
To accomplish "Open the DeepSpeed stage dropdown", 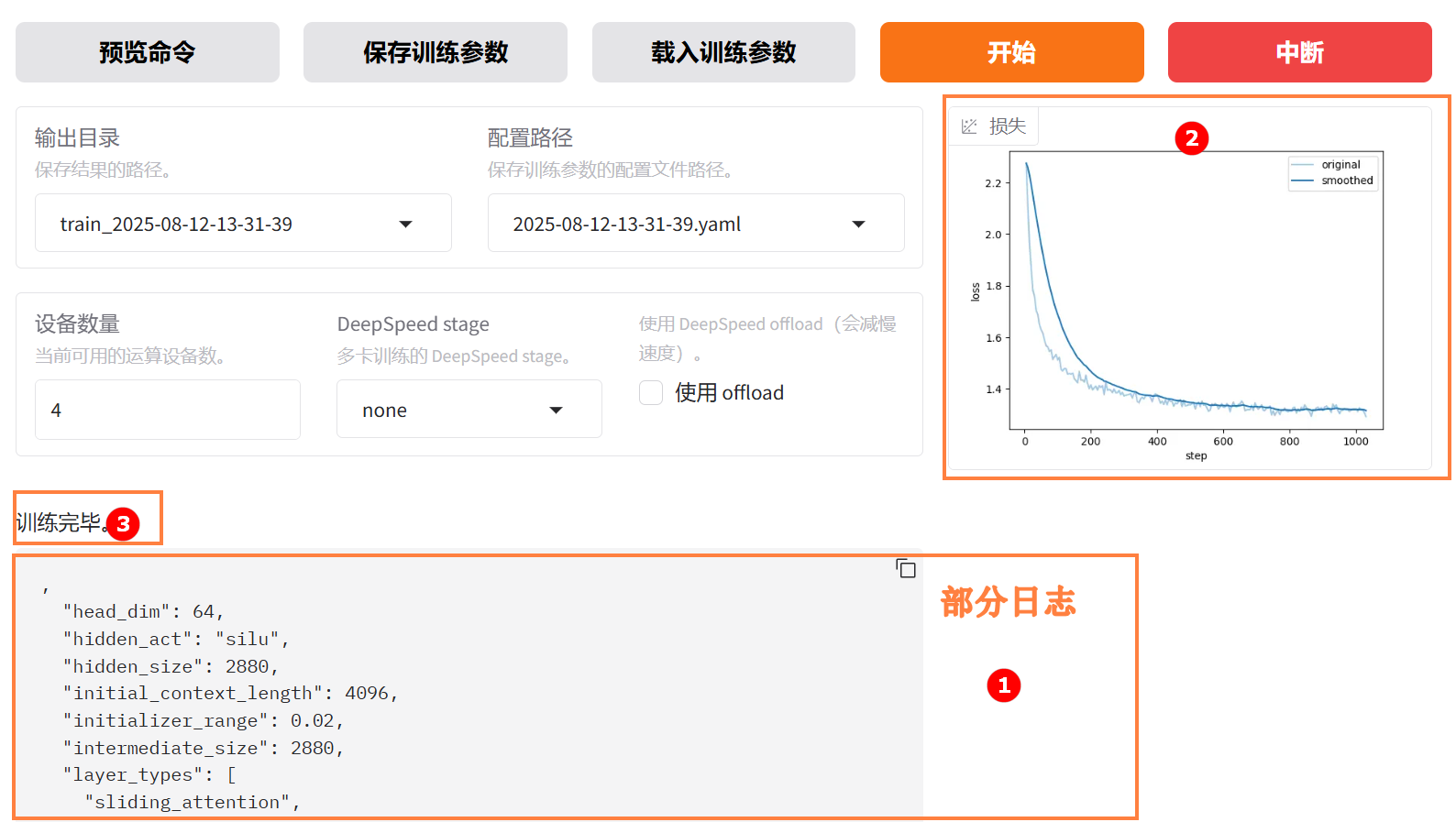I will (x=556, y=411).
